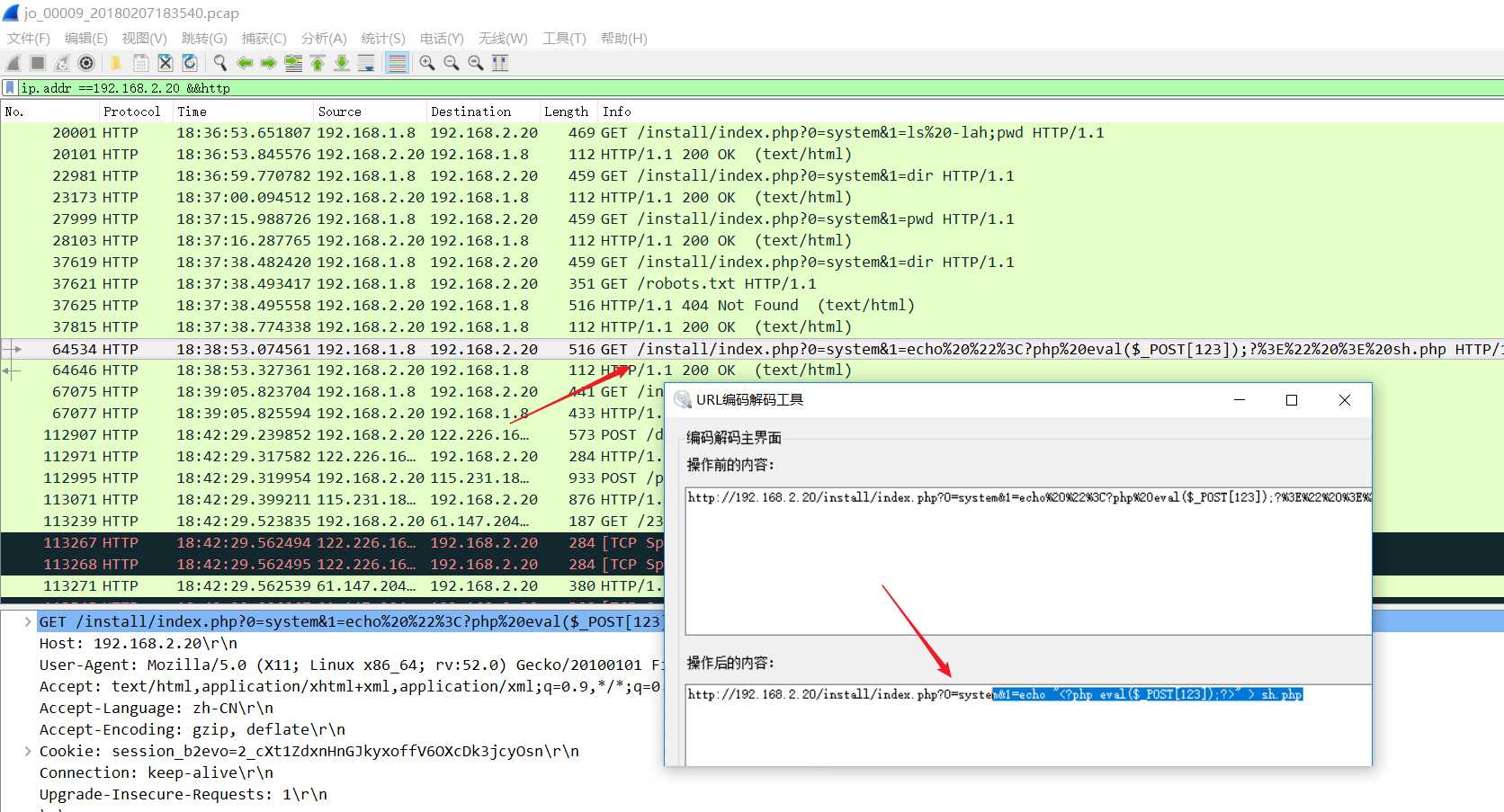Screen dimensions: 1504x812
Task: Jump to last packet icon
Action: coord(342,63)
